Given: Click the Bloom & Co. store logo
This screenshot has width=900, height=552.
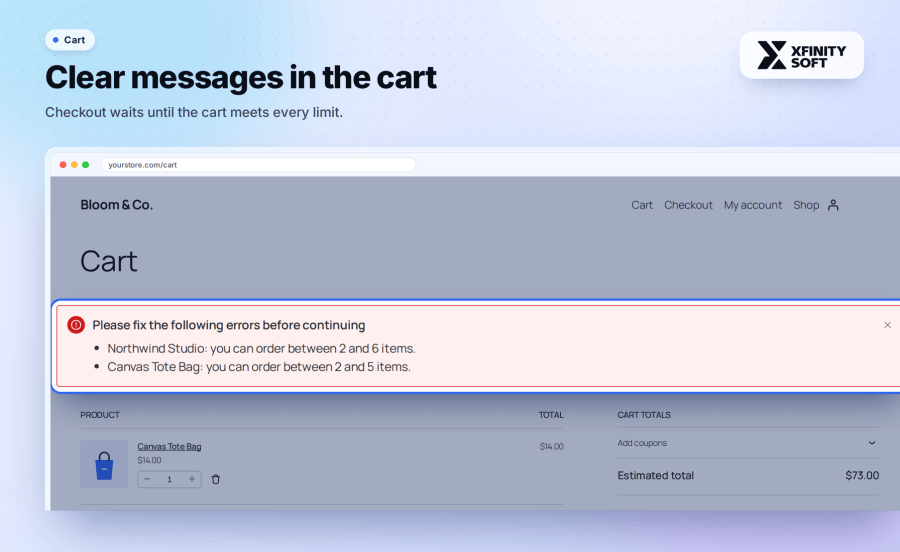Looking at the screenshot, I should click(x=117, y=205).
